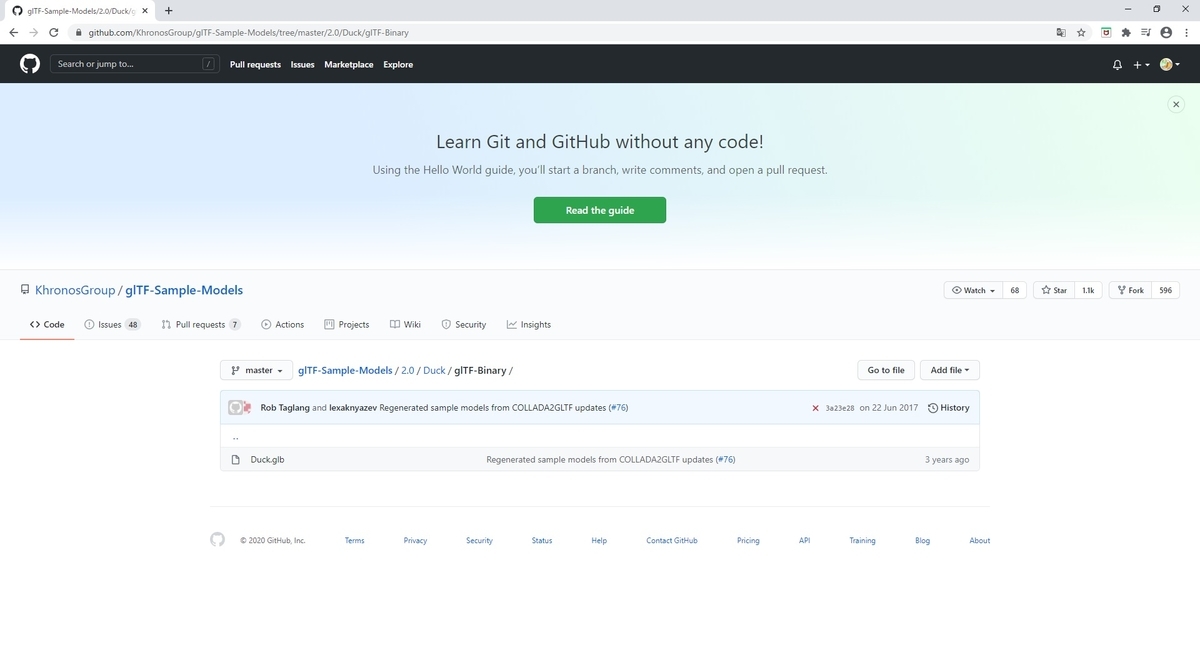The image size is (1200, 650).
Task: Click the glTF-Sample-Models breadcrumb link
Action: 345,370
